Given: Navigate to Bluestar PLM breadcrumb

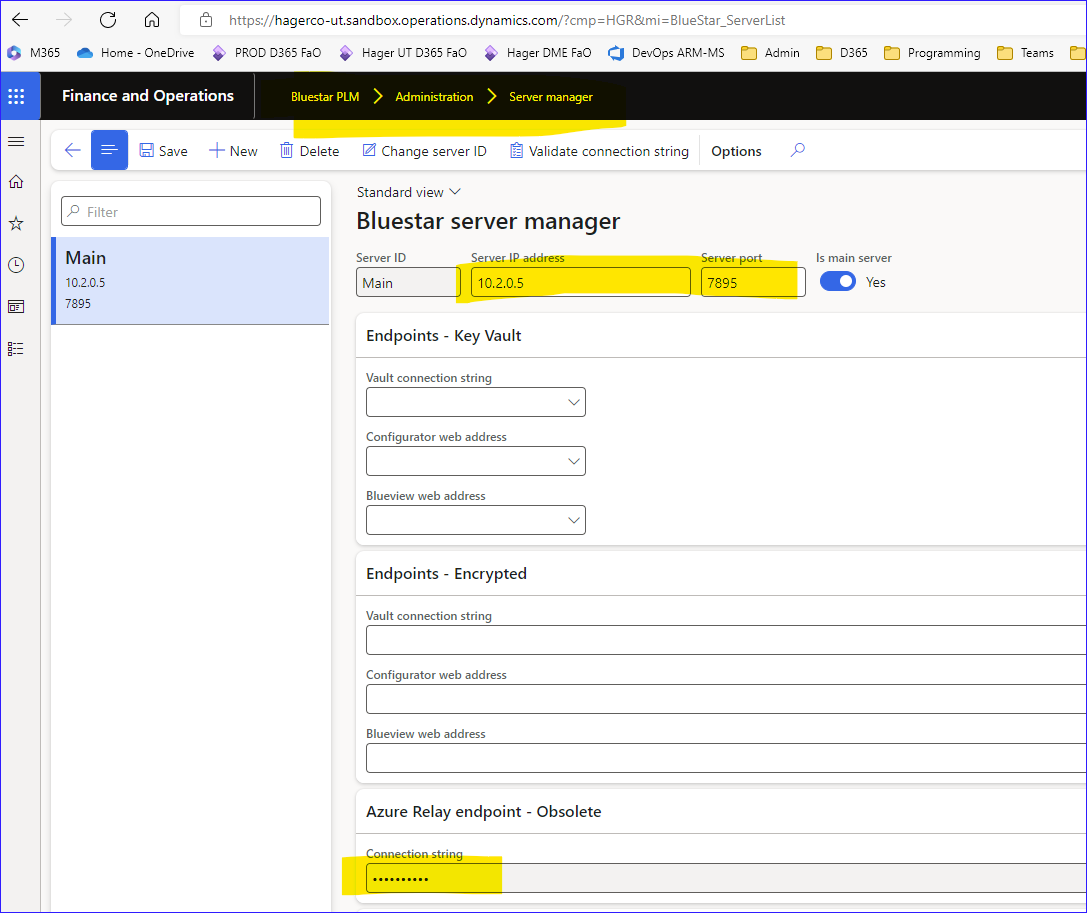Looking at the screenshot, I should (x=325, y=97).
